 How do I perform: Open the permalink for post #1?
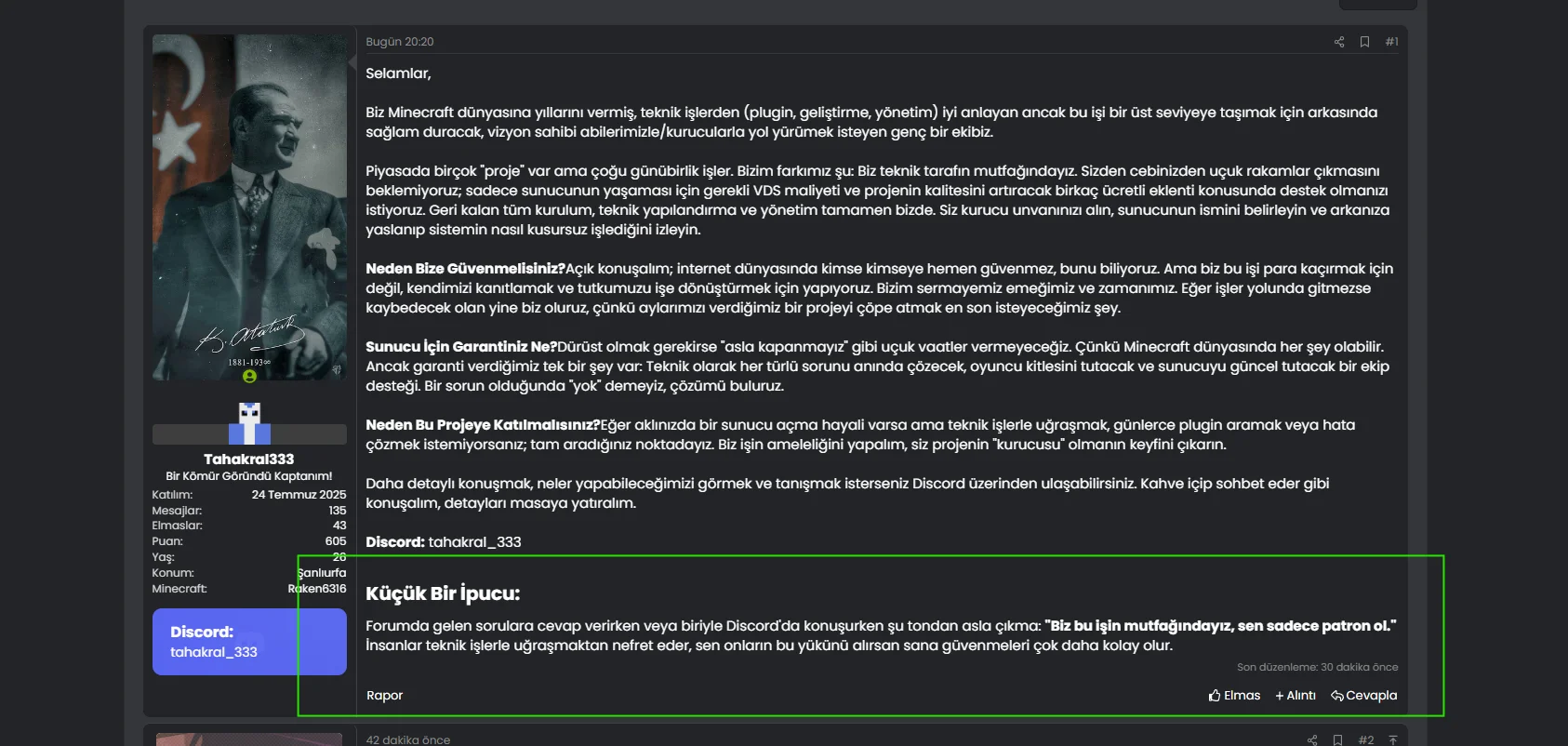1391,42
